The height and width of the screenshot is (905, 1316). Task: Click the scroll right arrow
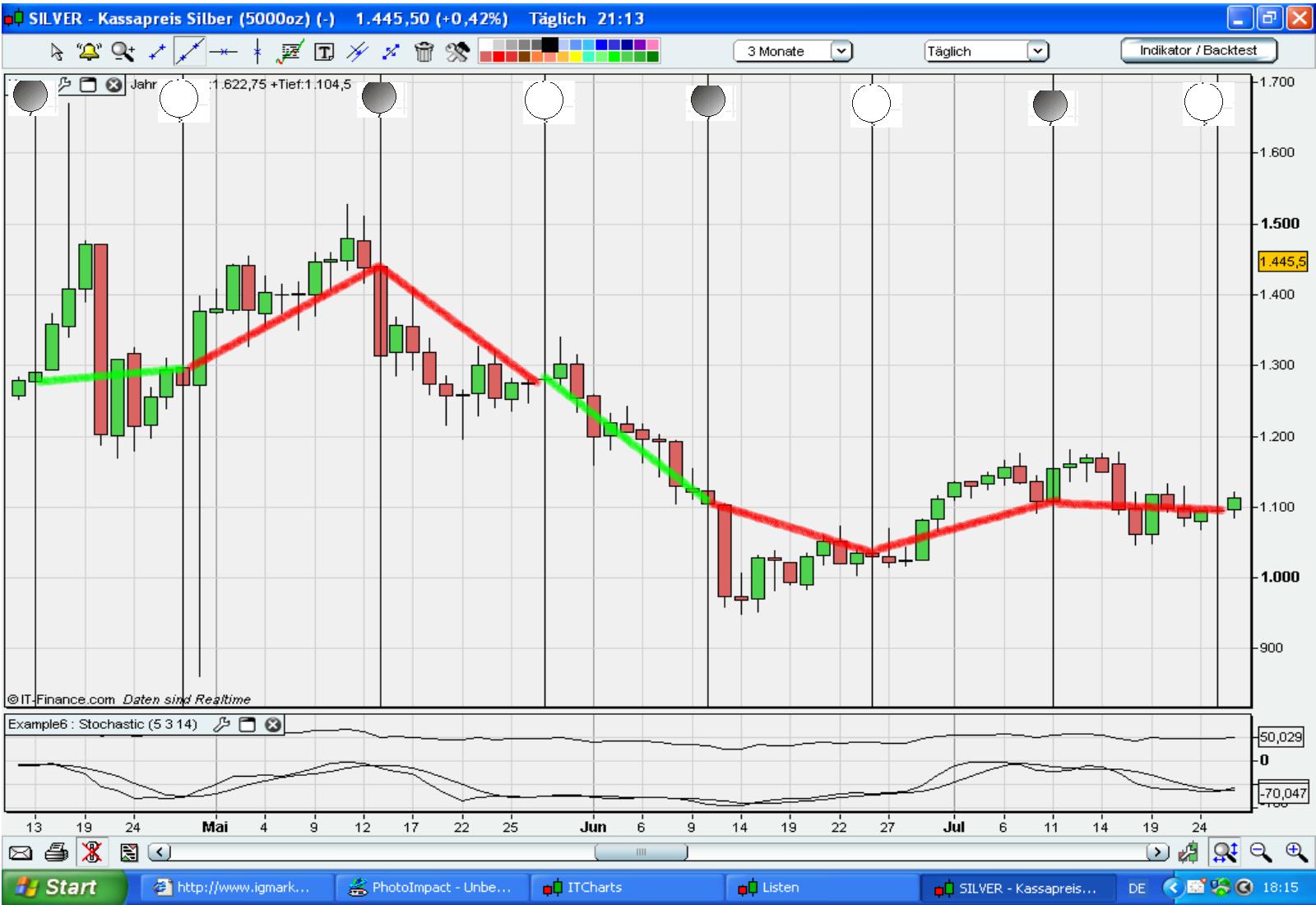pos(1158,852)
